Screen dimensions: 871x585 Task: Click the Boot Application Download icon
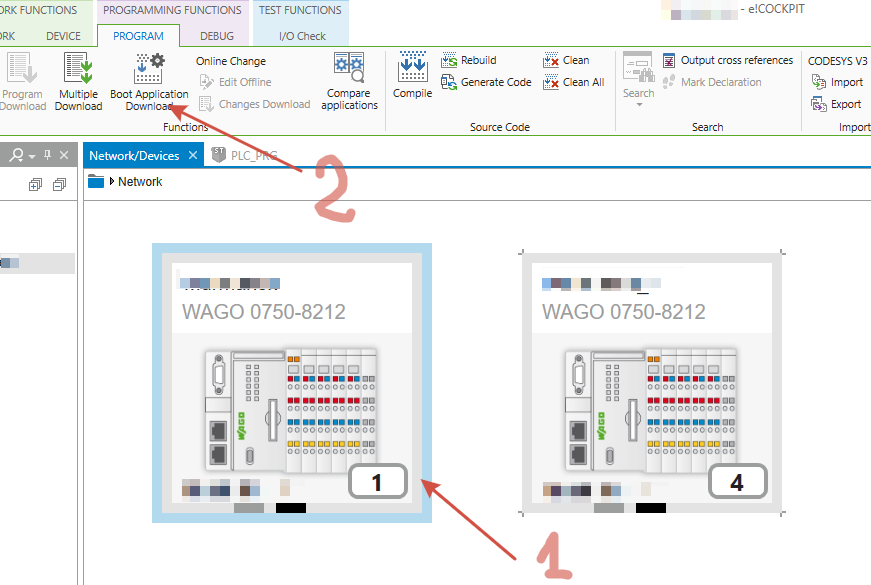[x=149, y=68]
